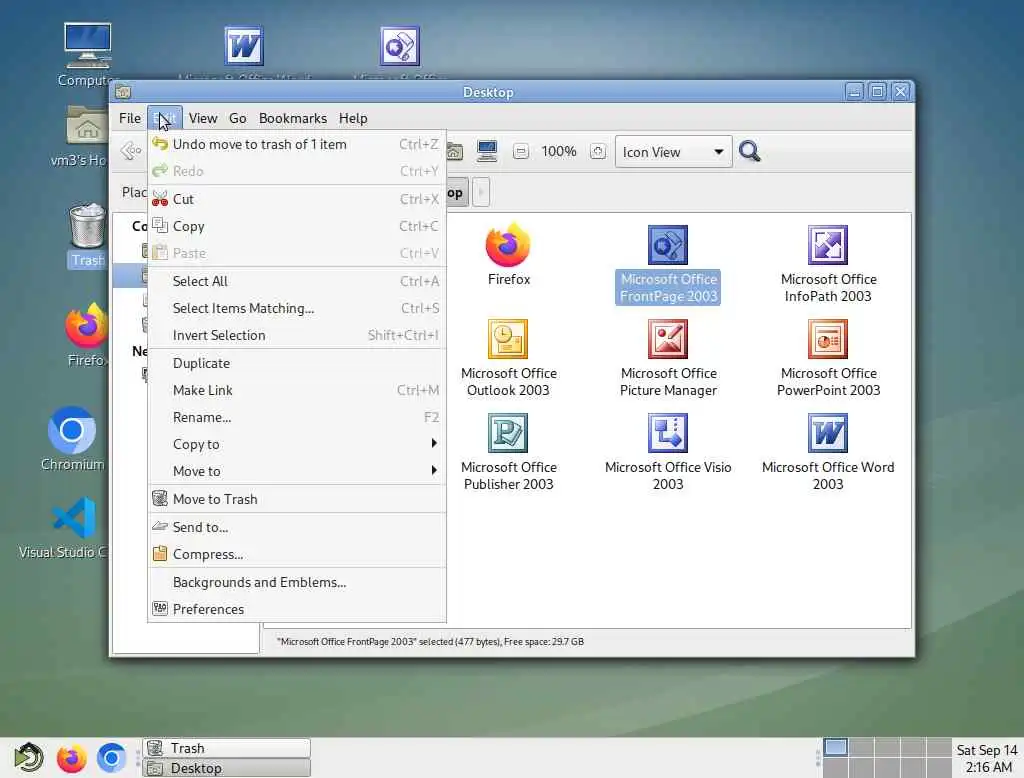This screenshot has height=778, width=1024.
Task: Select the vm3's Home folder on desktop
Action: [87, 125]
